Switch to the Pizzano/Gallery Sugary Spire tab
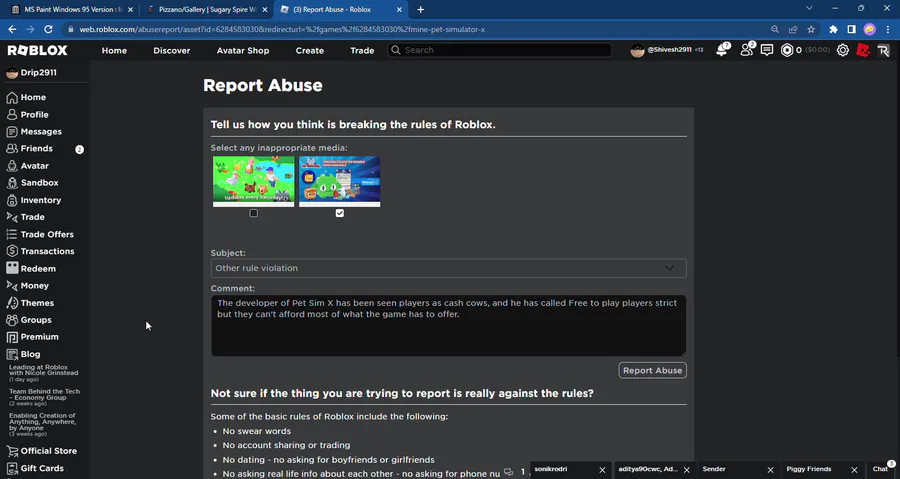The image size is (900, 479). (x=206, y=10)
